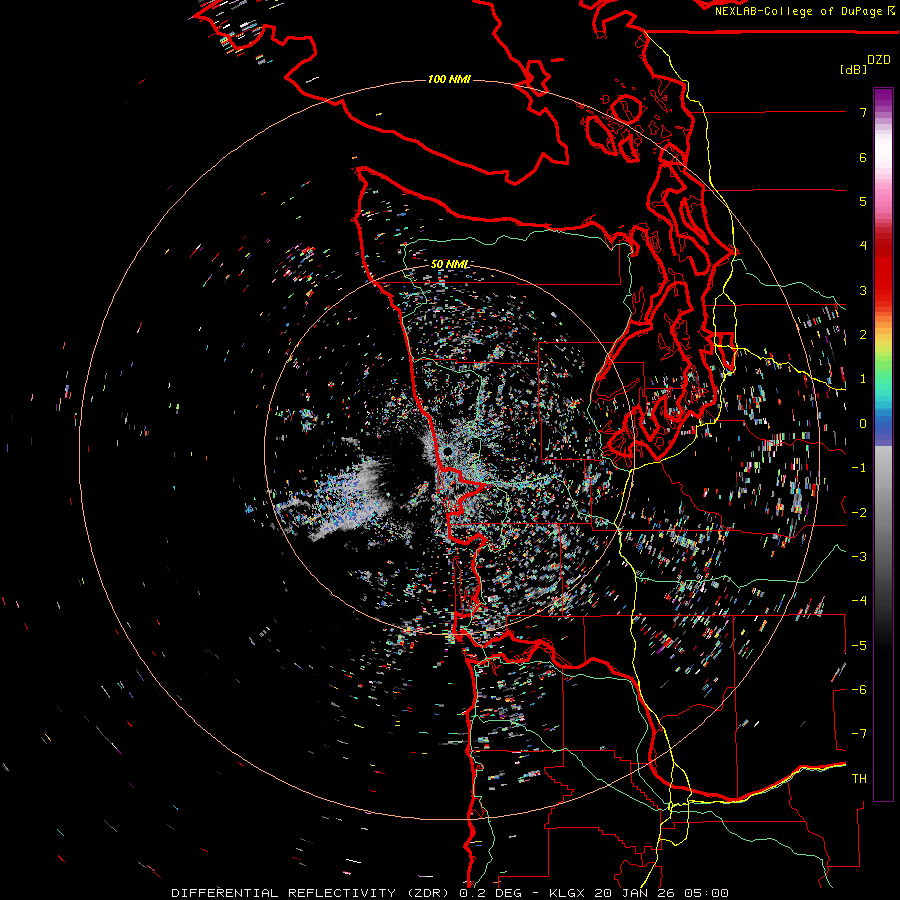The height and width of the screenshot is (900, 900).
Task: Click the 20 JAN 26 05:00 timestamp
Action: click(661, 893)
